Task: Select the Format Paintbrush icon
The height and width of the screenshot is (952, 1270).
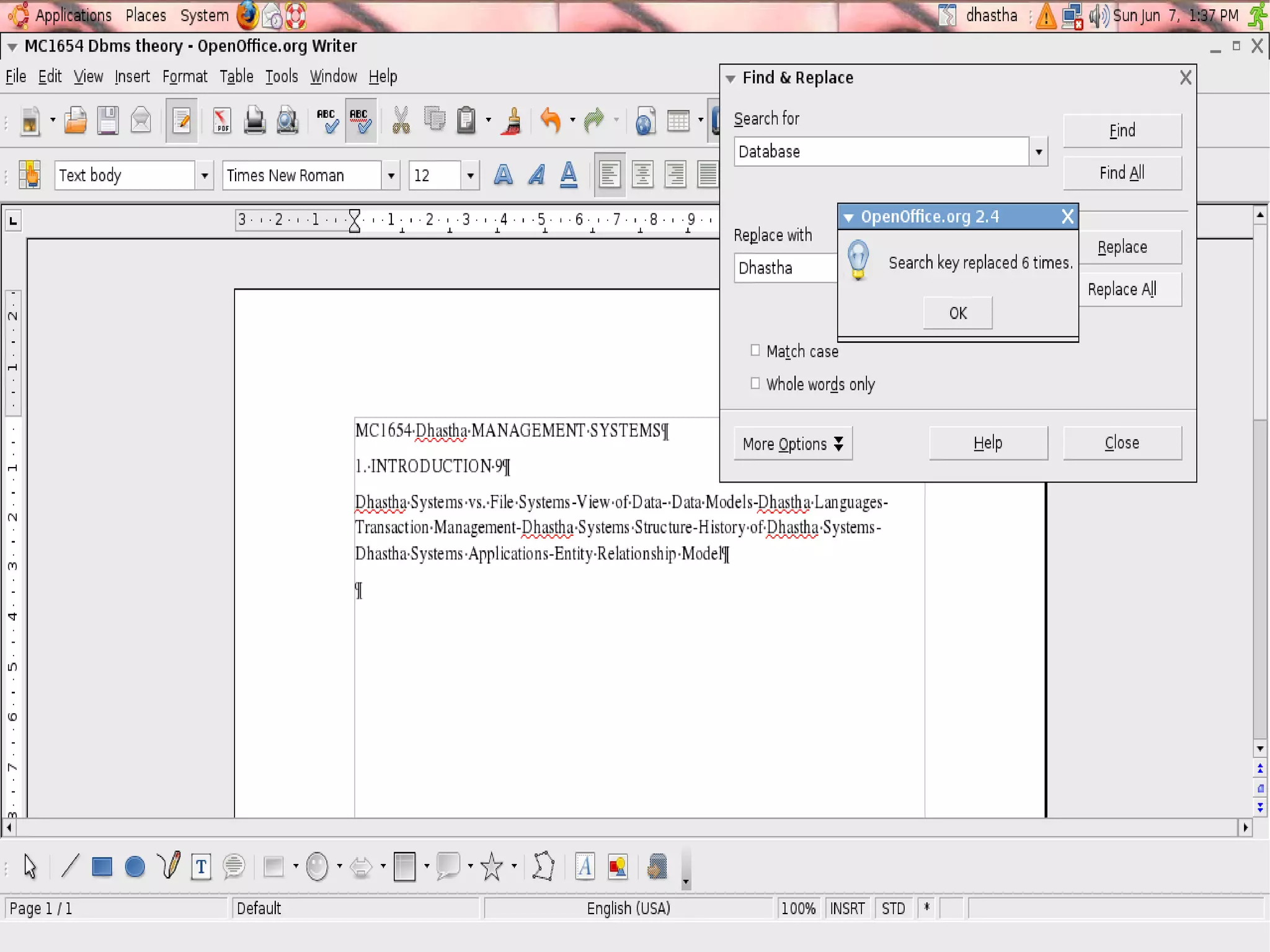Action: (513, 120)
